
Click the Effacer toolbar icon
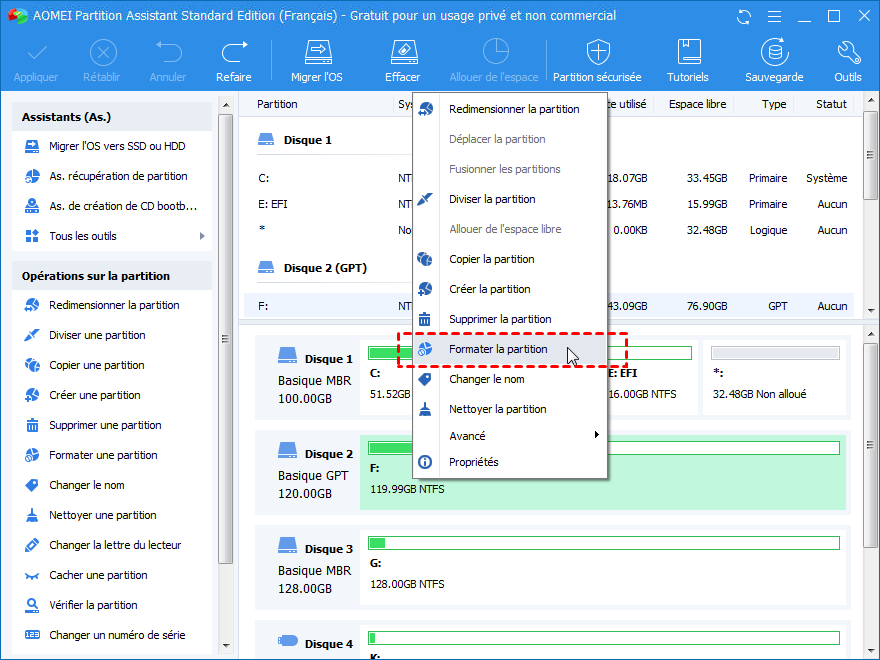402,53
